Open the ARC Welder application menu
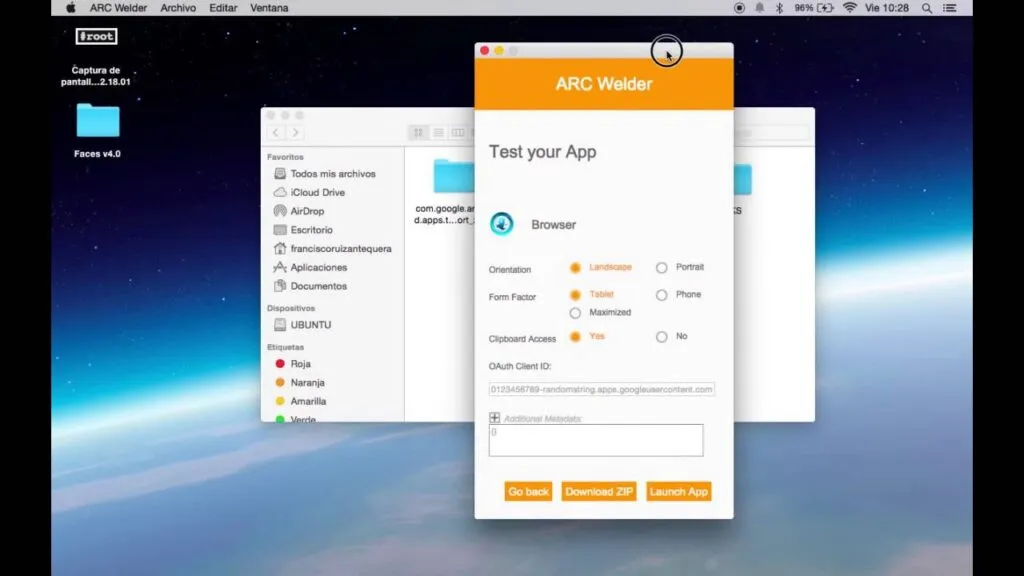Screen dimensions: 1024x576 [x=118, y=8]
